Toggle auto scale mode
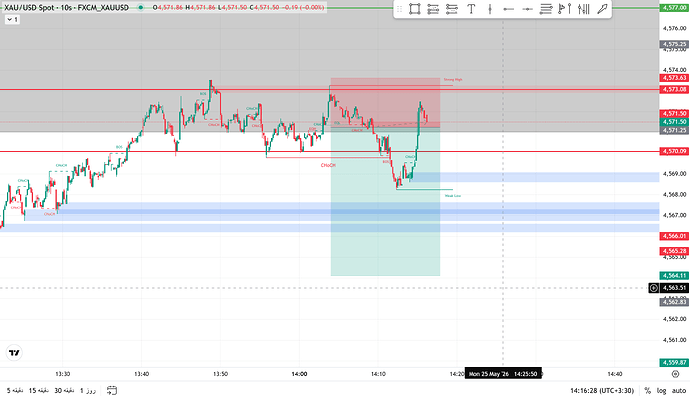The image size is (690, 396). pos(679,390)
